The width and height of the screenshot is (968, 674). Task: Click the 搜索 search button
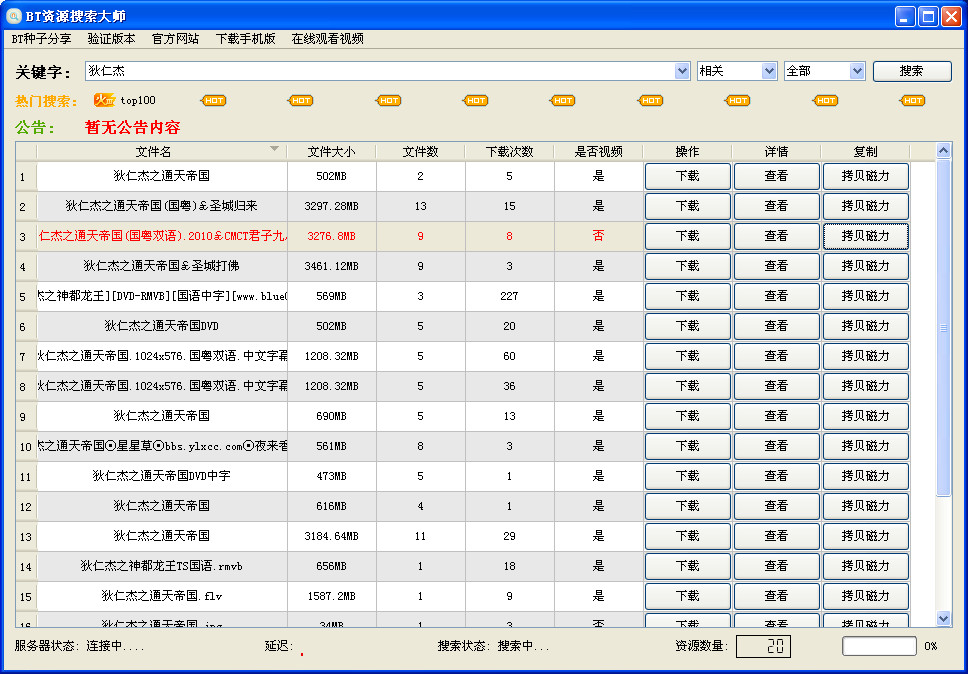(x=911, y=71)
